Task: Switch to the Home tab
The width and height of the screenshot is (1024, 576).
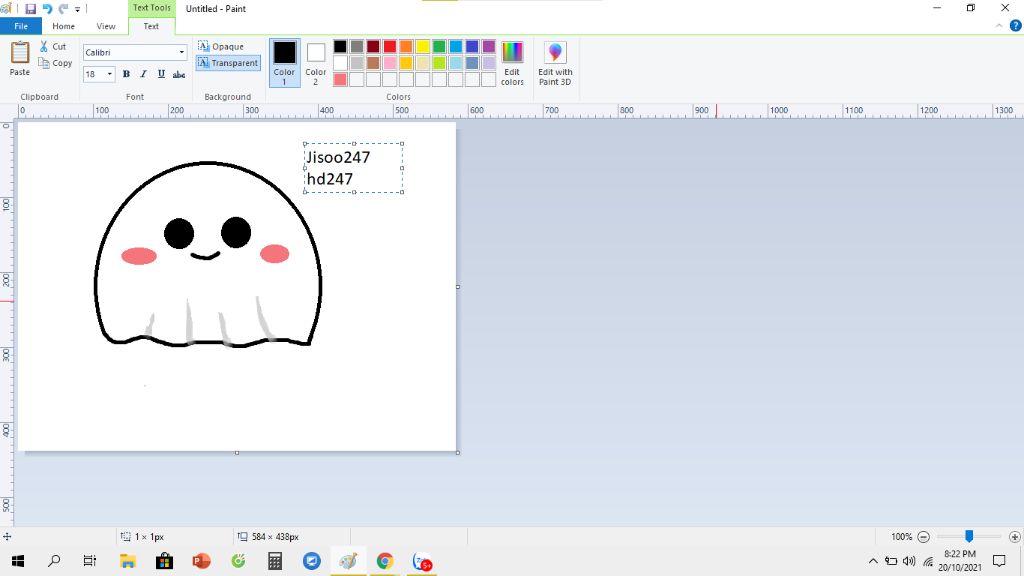Action: (63, 26)
